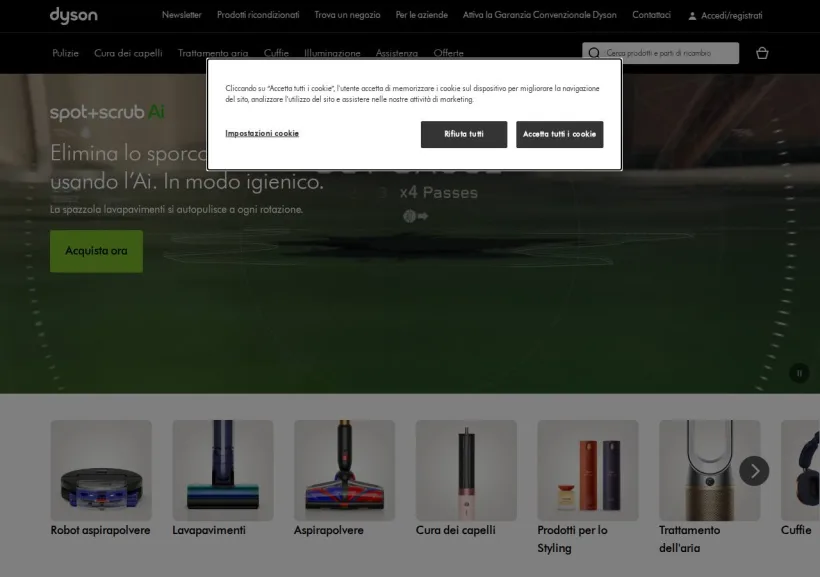Screen dimensions: 820x577
Task: Open the Cura dei capelli menu
Action: (128, 53)
